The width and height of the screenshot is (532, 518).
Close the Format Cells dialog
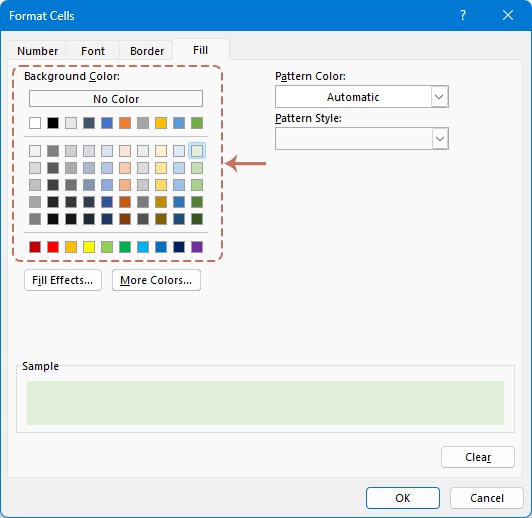(508, 15)
